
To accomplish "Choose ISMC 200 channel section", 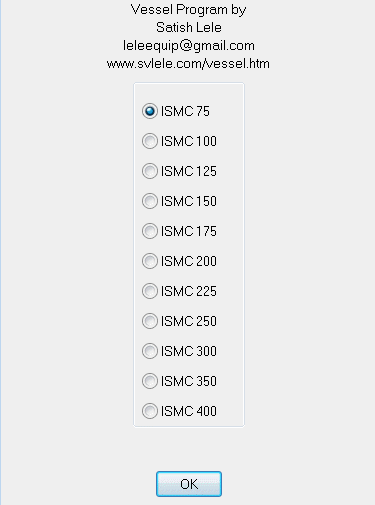I will point(179,261).
